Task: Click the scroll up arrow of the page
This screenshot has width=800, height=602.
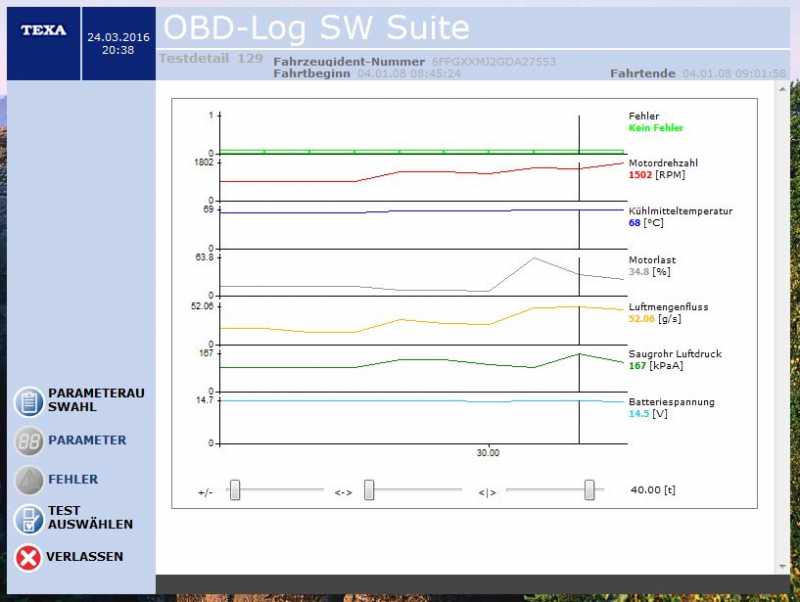Action: tap(782, 89)
